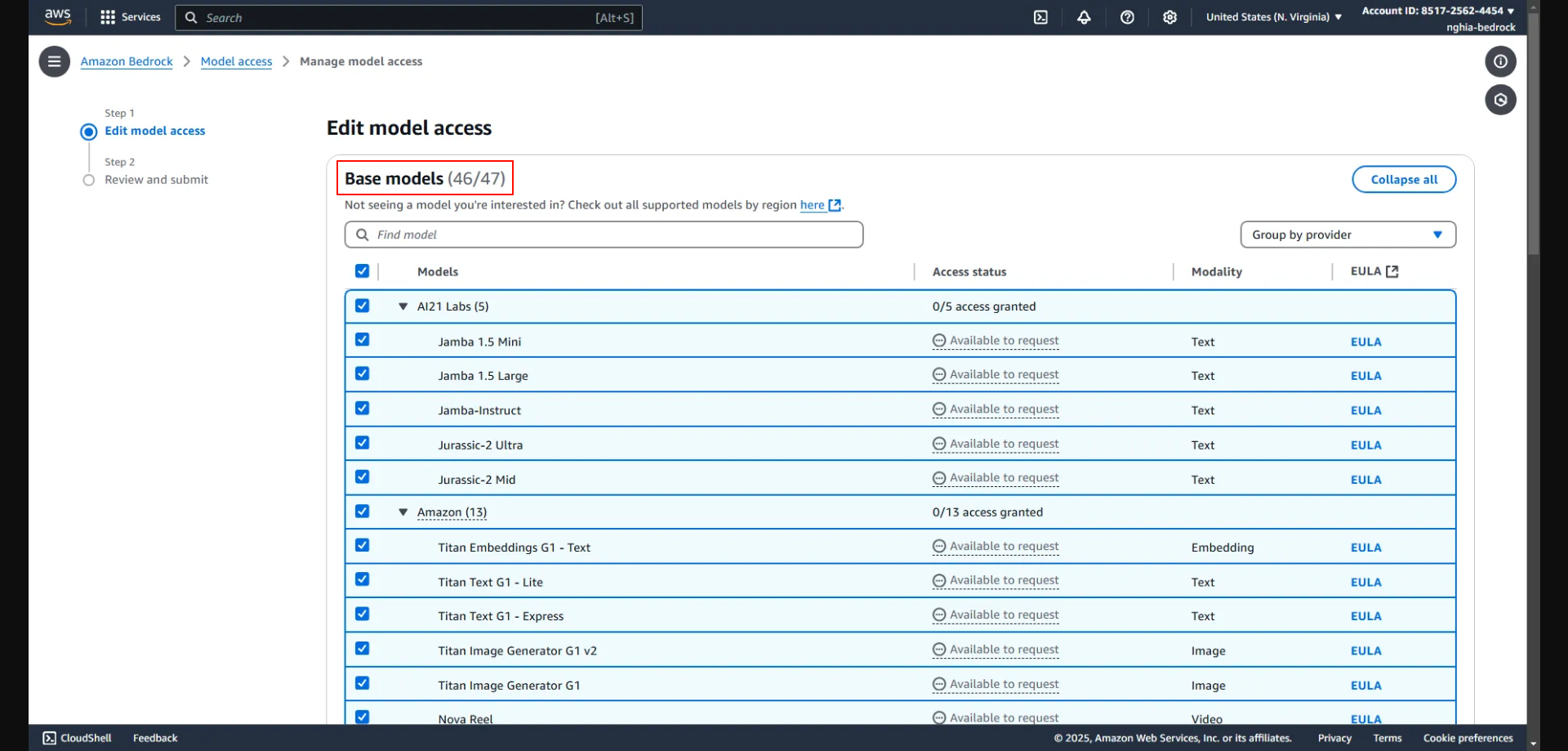Open the settings gear menu
The height and width of the screenshot is (751, 1568).
(x=1170, y=17)
